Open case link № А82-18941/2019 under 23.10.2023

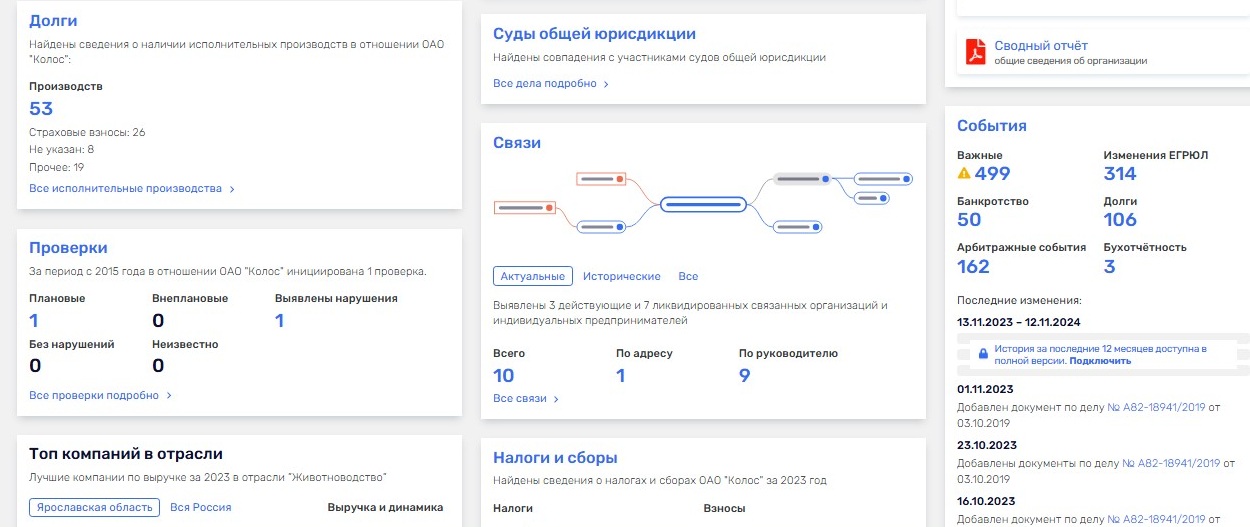pos(1171,463)
